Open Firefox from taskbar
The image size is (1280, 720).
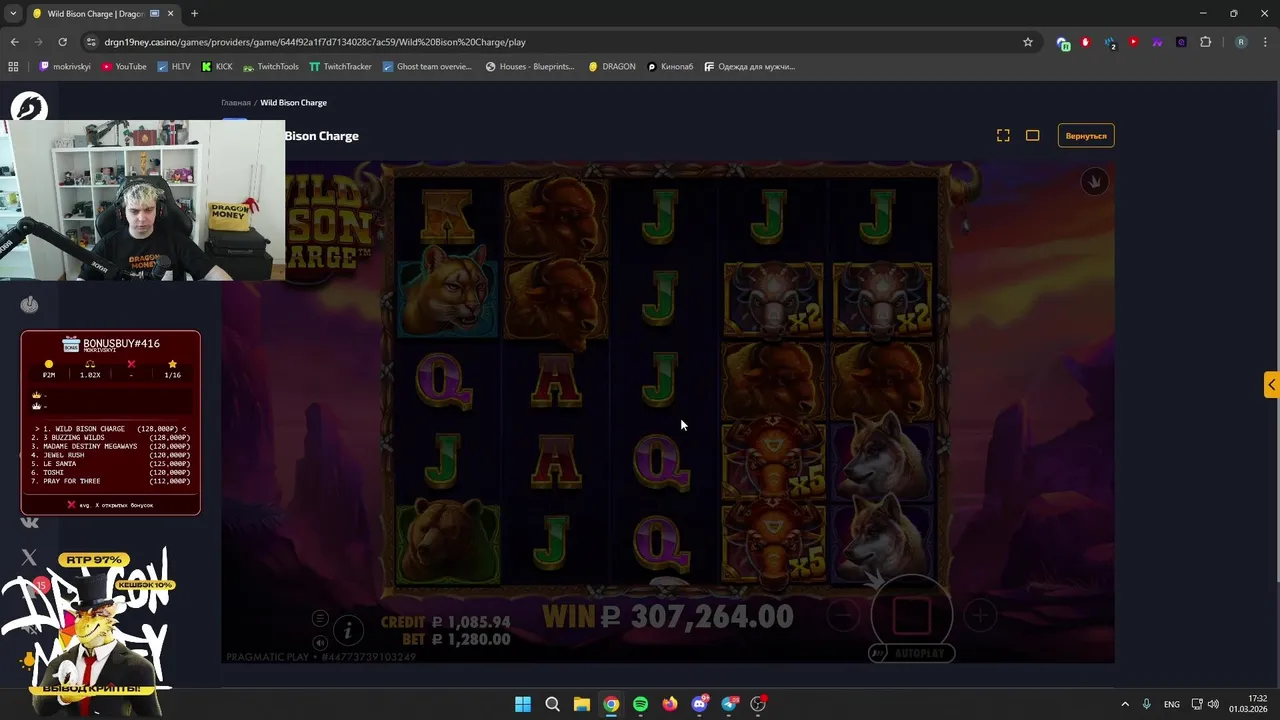(x=670, y=704)
